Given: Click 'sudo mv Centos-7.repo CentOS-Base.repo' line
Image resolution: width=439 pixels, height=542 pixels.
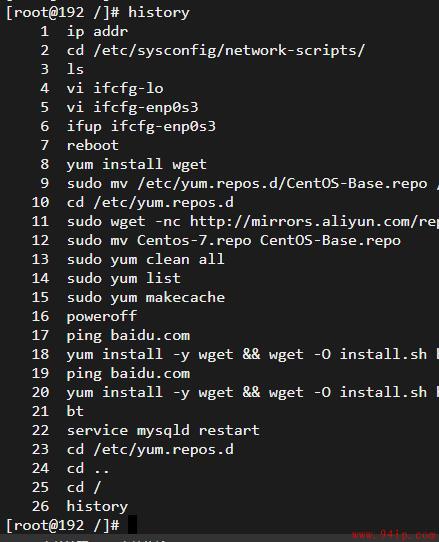Looking at the screenshot, I should click(234, 241).
